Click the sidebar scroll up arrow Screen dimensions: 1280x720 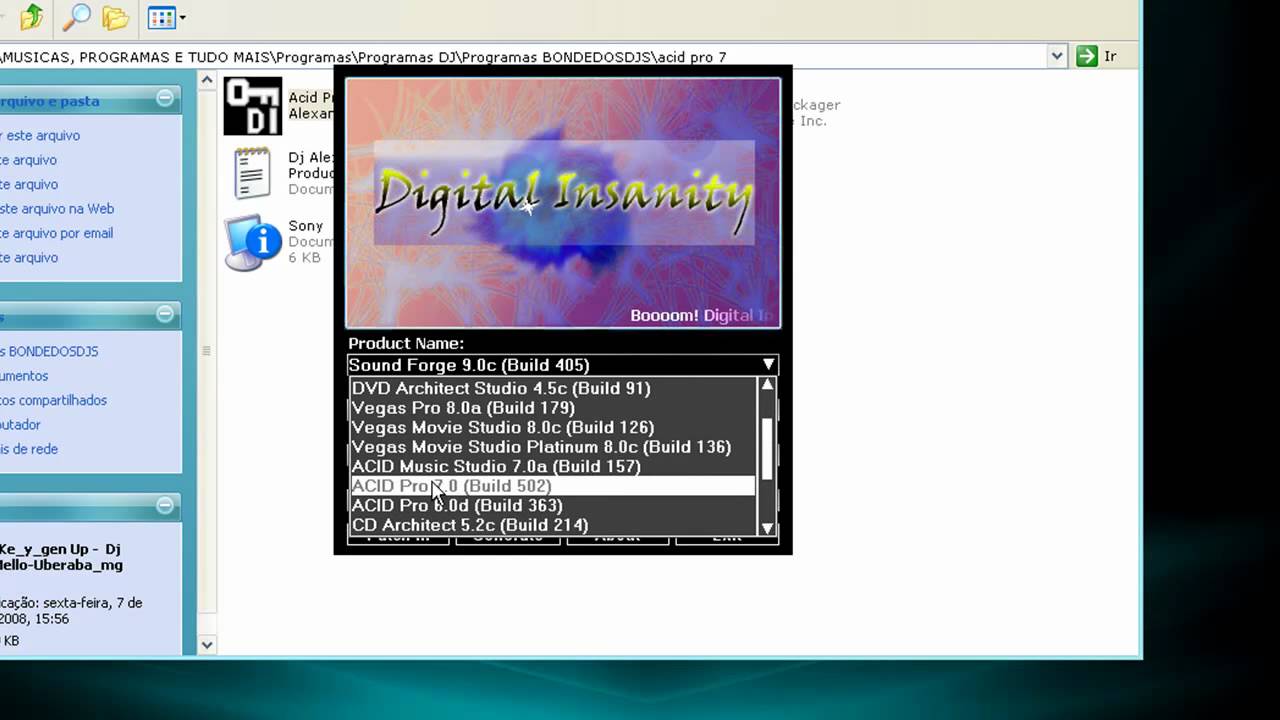(207, 80)
